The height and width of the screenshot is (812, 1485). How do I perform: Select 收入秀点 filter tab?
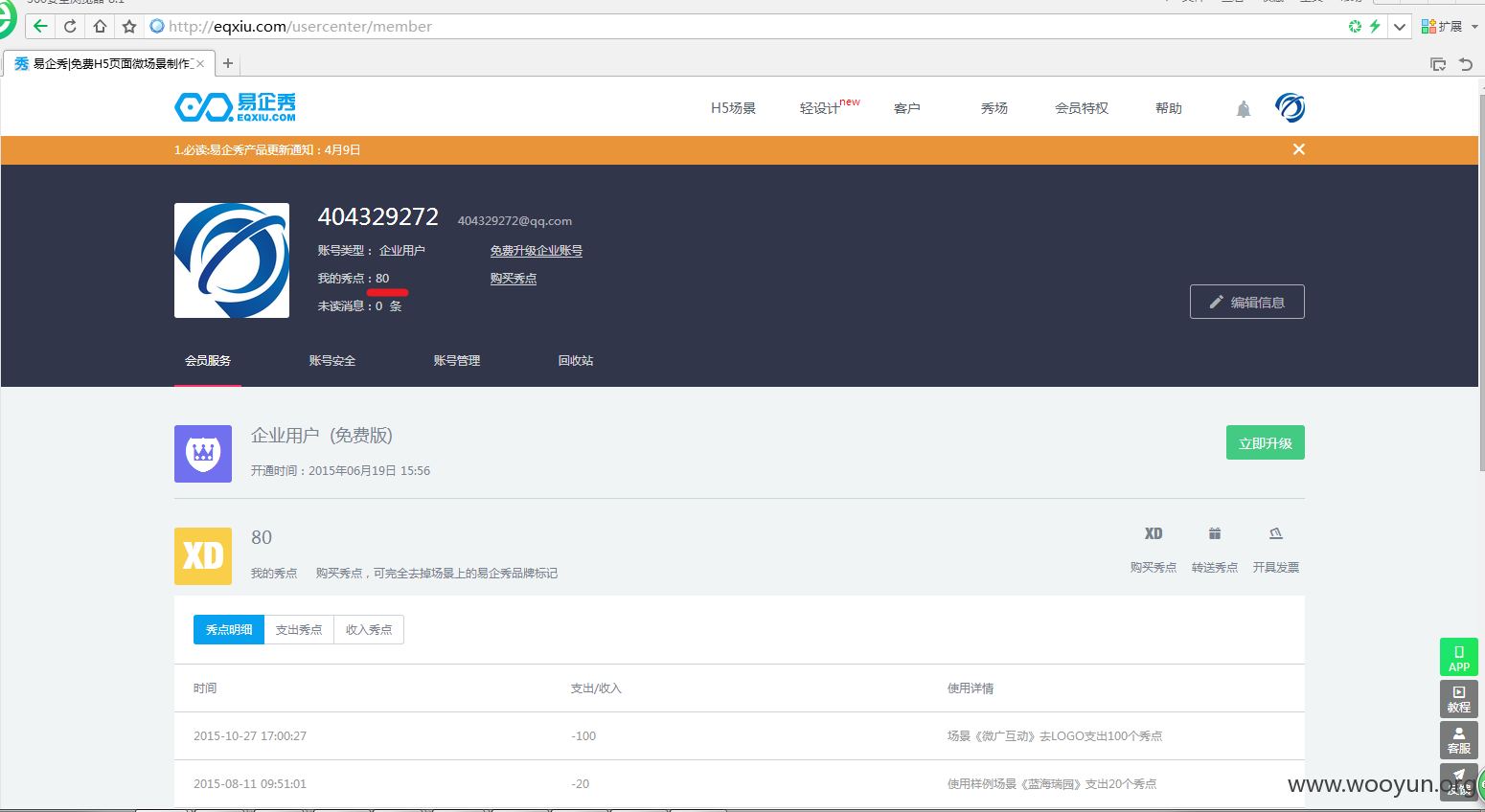tap(369, 629)
